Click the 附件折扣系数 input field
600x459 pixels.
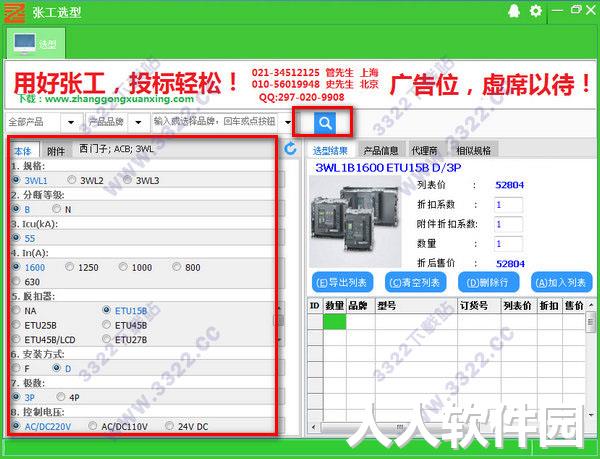[x=509, y=224]
